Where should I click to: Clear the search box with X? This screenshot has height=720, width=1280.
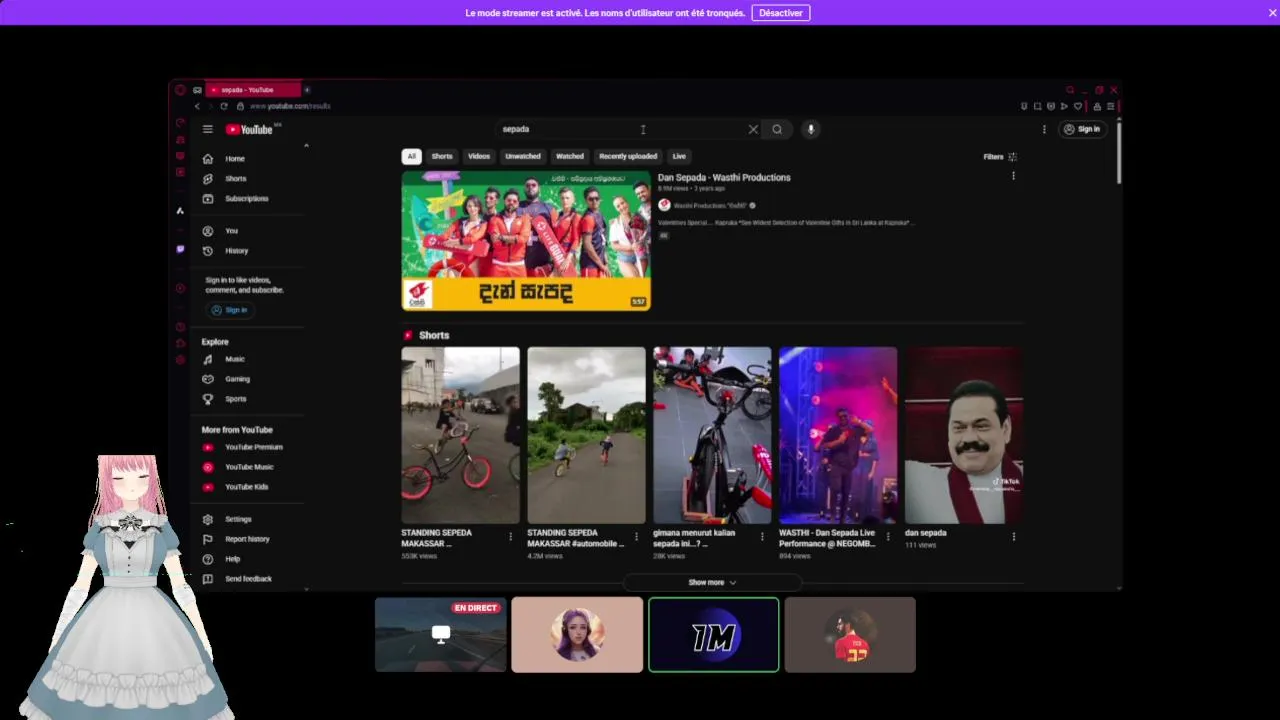coord(753,129)
